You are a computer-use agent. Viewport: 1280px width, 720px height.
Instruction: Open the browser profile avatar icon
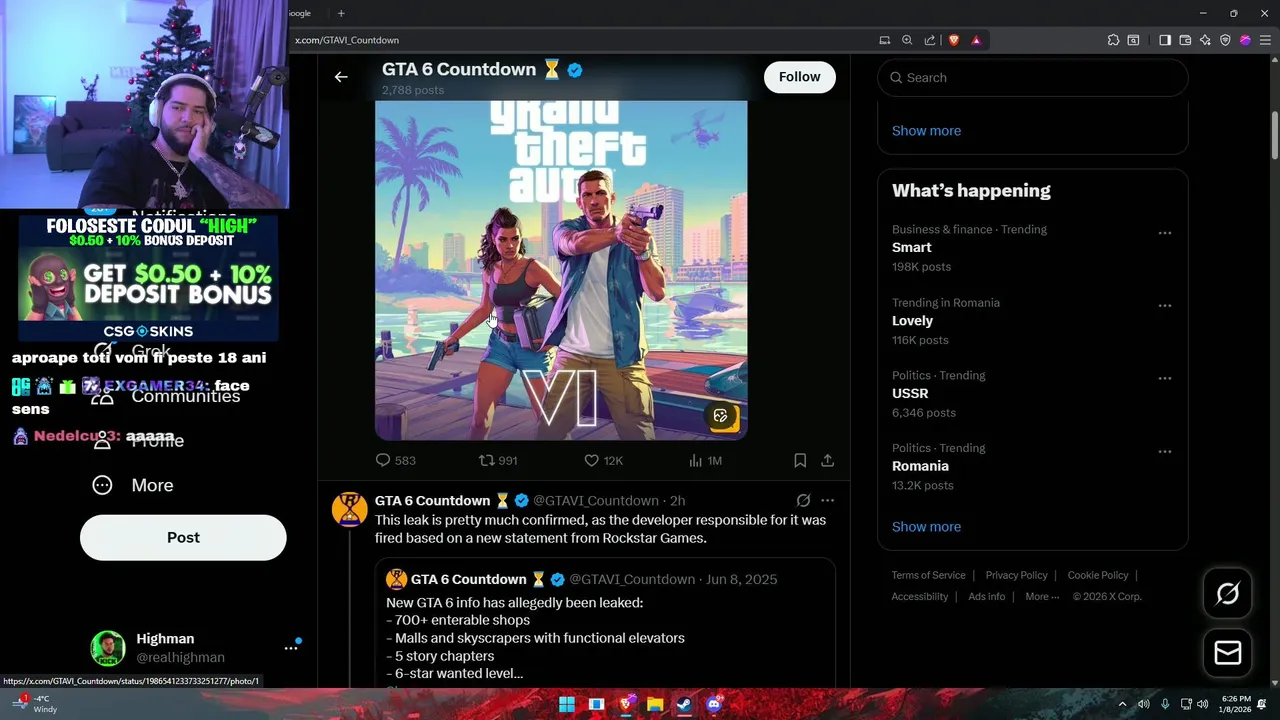[1245, 40]
